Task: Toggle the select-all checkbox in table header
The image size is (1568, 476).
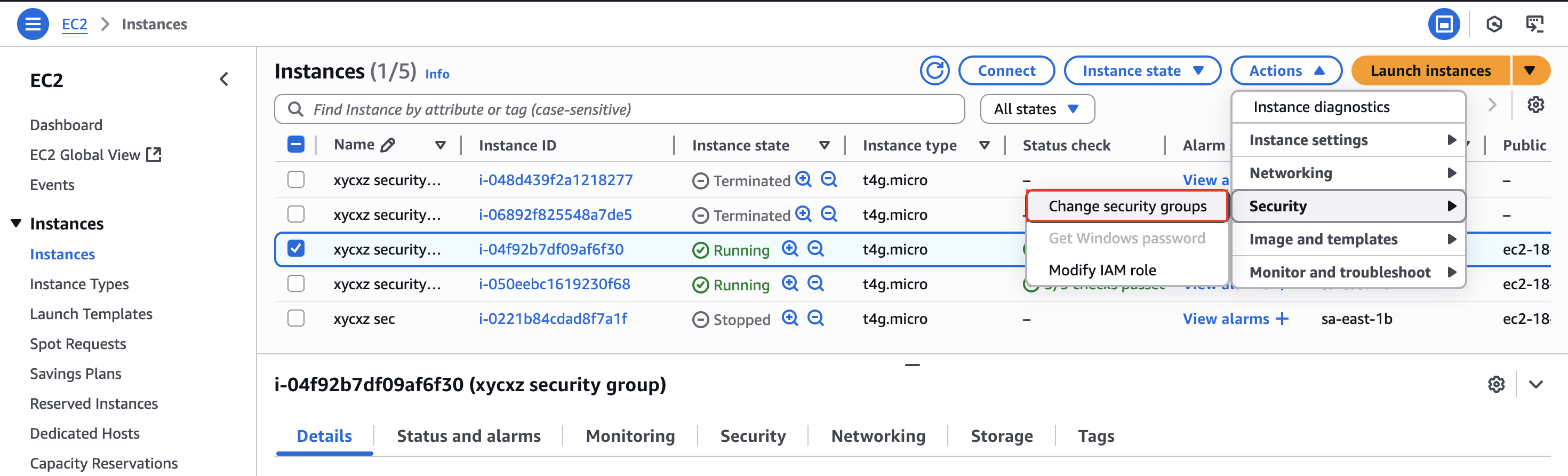Action: pyautogui.click(x=296, y=145)
